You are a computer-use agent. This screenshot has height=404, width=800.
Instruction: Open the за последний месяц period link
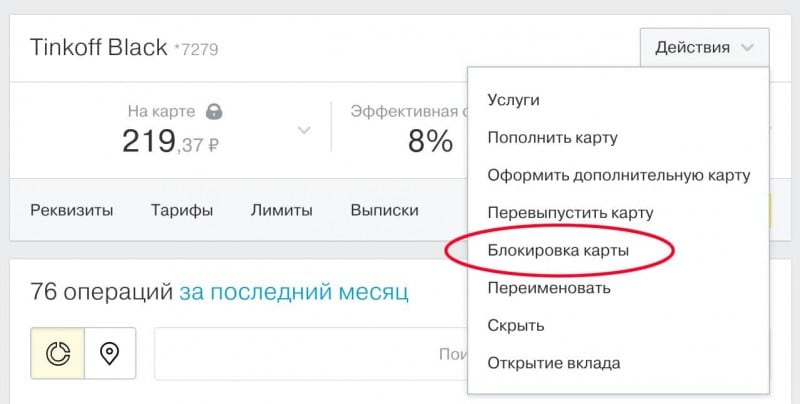pyautogui.click(x=294, y=292)
